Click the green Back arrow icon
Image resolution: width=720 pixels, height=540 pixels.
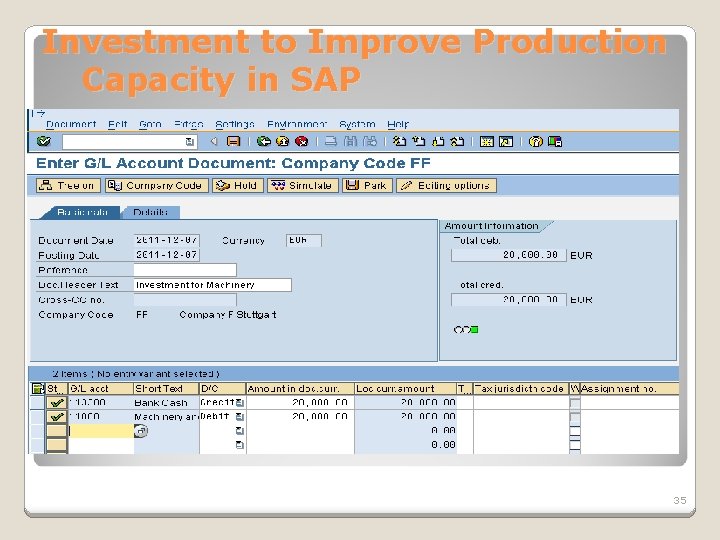[x=264, y=141]
